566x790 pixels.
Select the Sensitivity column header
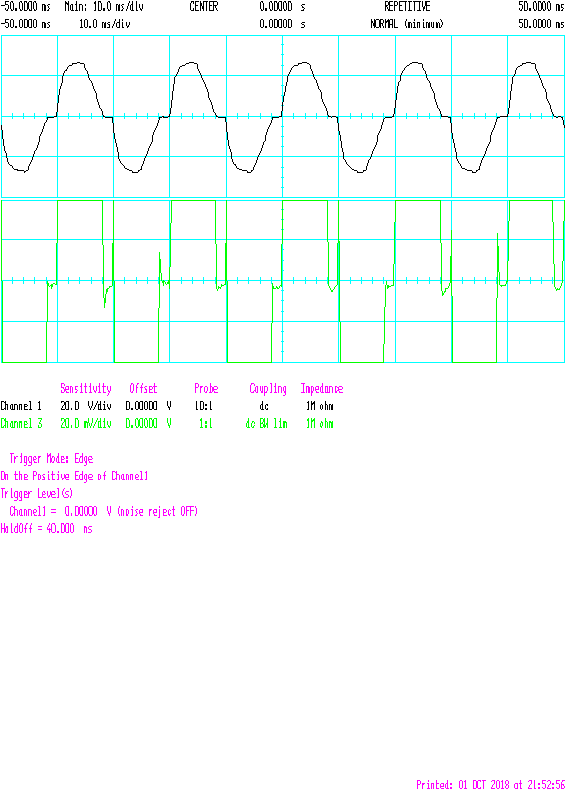coord(86,389)
